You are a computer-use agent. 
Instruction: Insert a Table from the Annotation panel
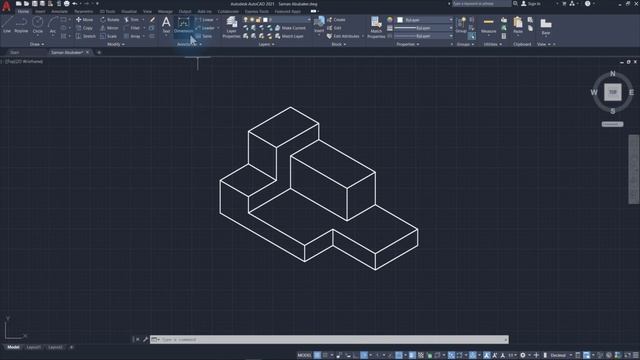[x=204, y=36]
